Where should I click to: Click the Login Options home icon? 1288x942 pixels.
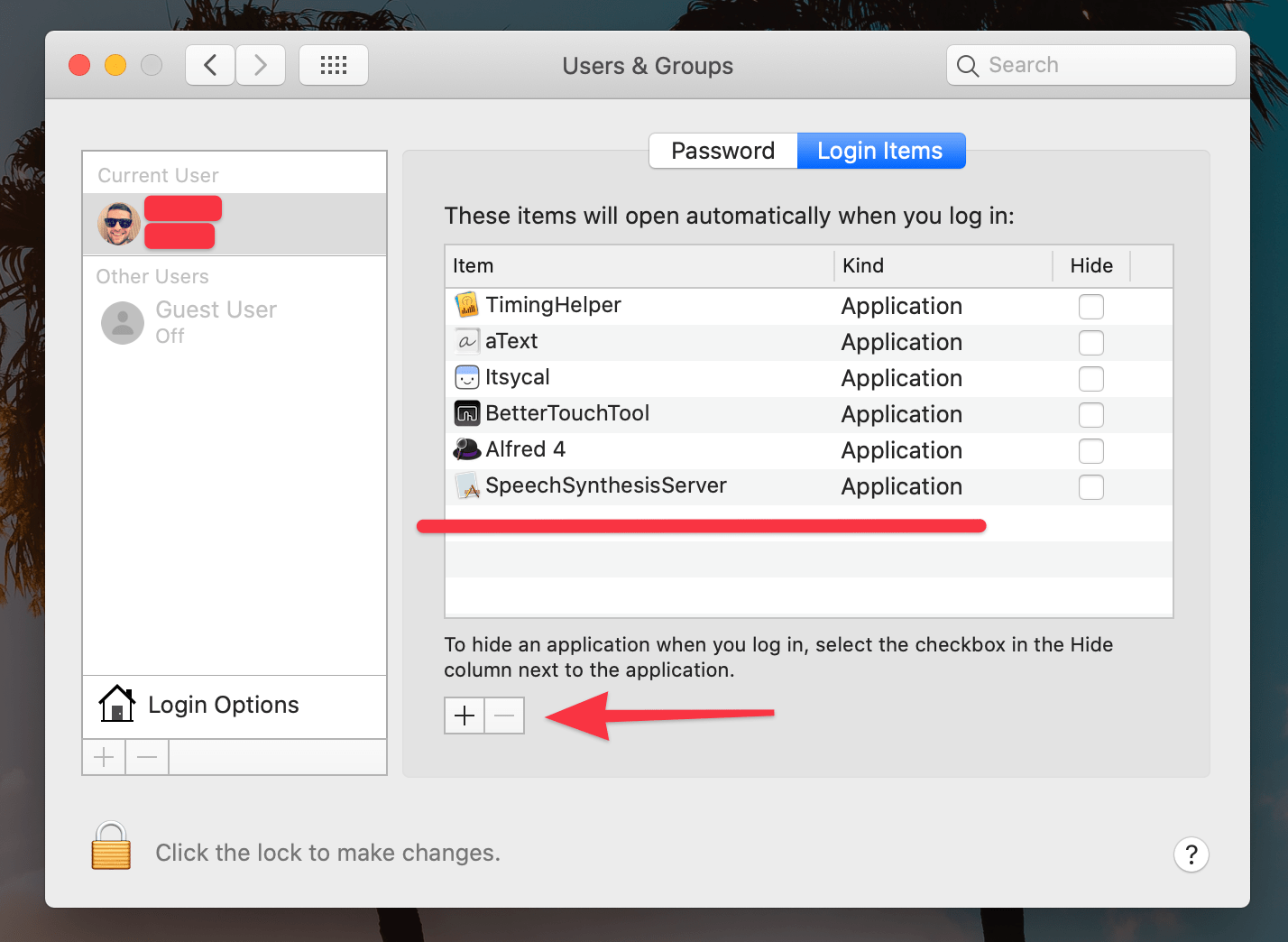click(x=116, y=704)
